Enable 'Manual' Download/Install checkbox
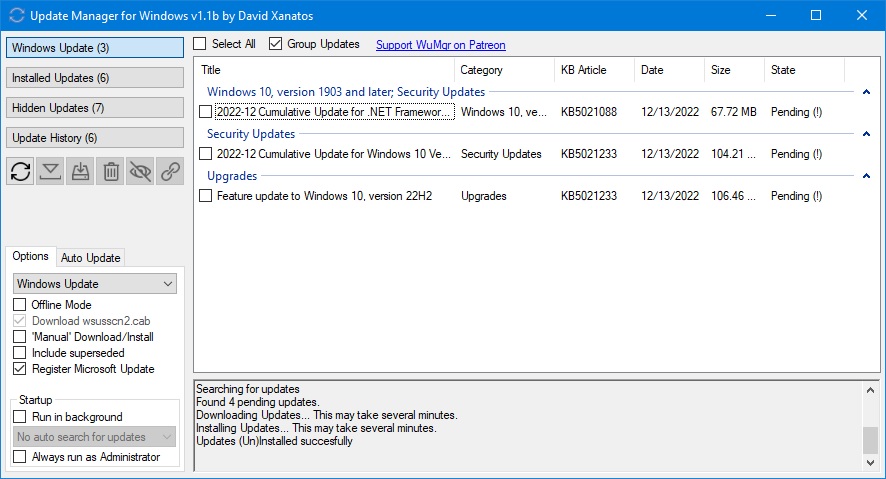Viewport: 886px width, 479px height. [x=20, y=337]
